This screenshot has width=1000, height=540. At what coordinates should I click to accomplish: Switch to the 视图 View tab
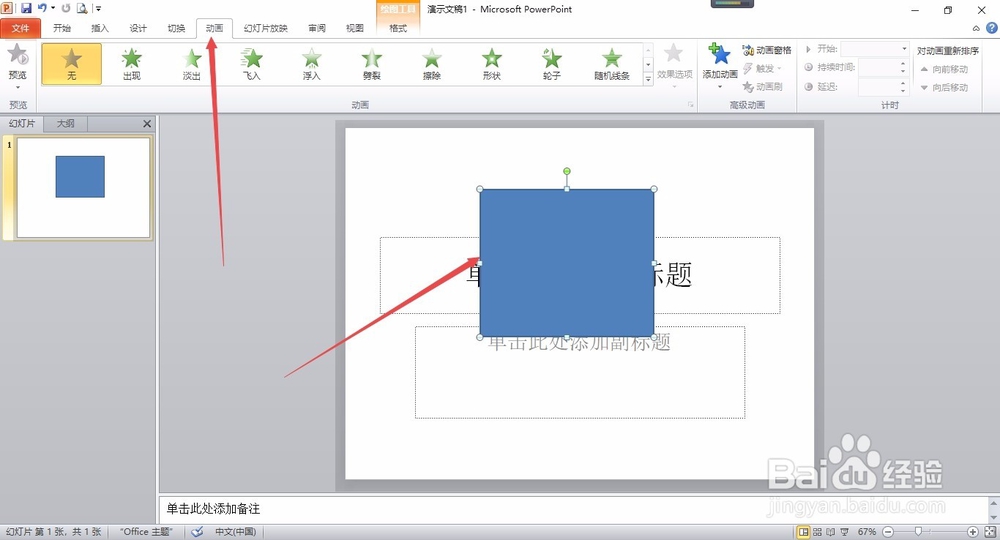click(355, 28)
